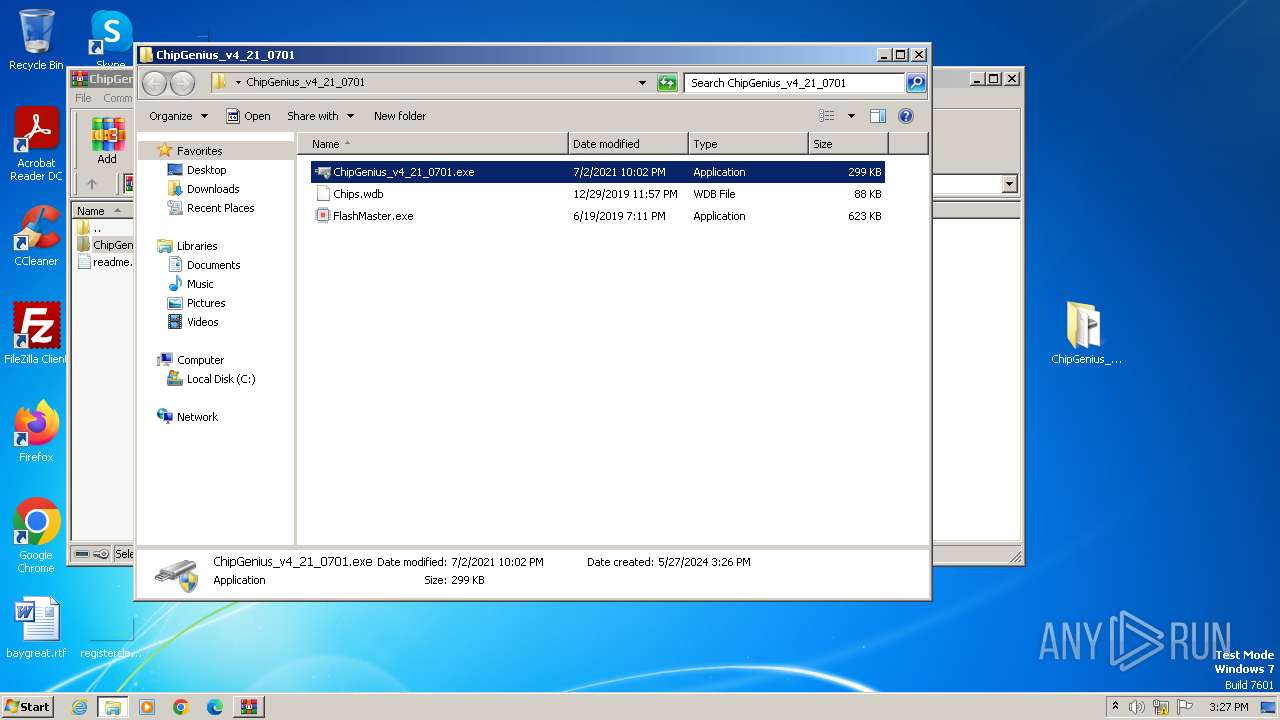Click the Start button
1280x720 pixels.
(27, 707)
